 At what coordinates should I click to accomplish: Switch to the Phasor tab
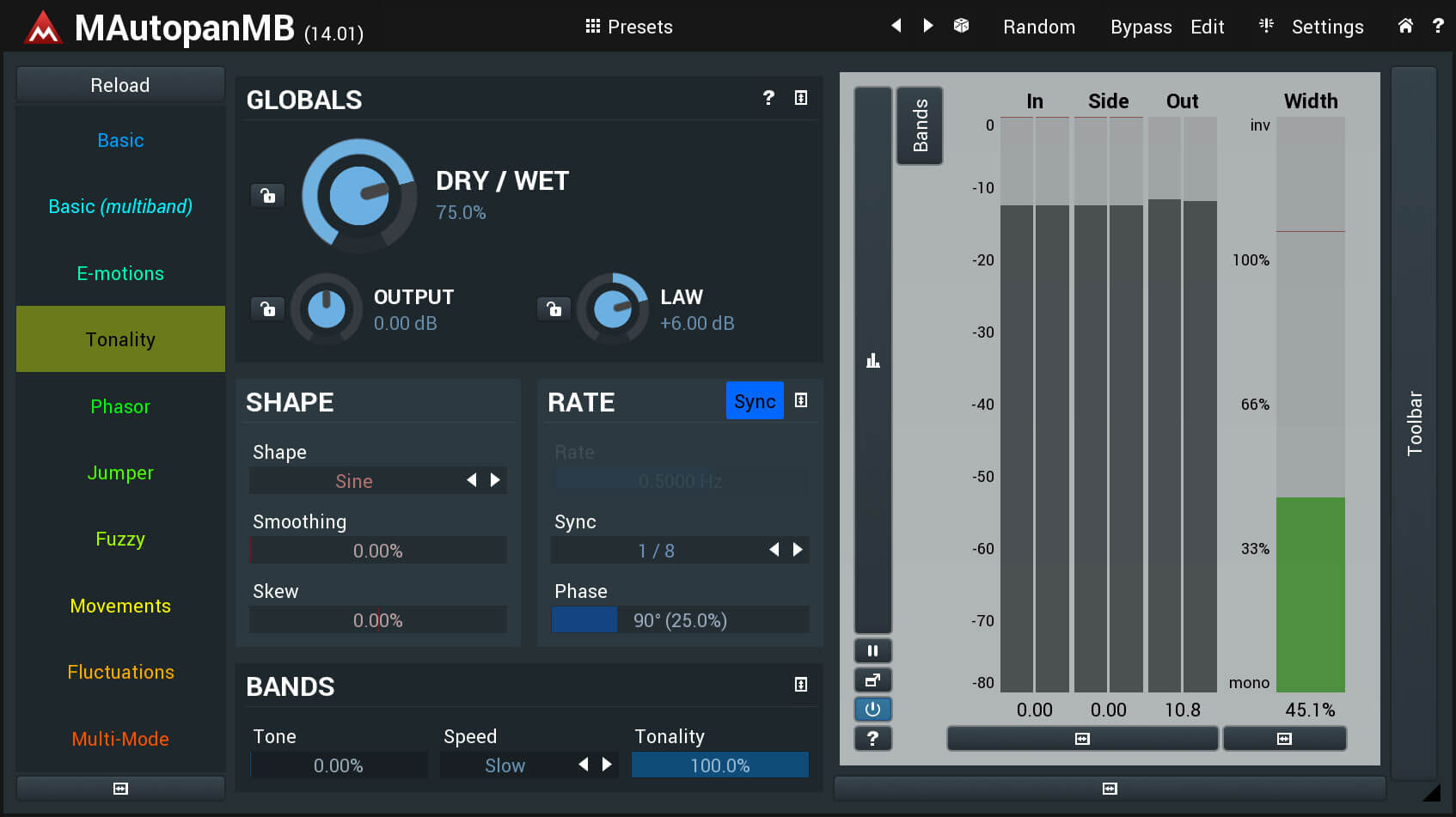click(120, 406)
